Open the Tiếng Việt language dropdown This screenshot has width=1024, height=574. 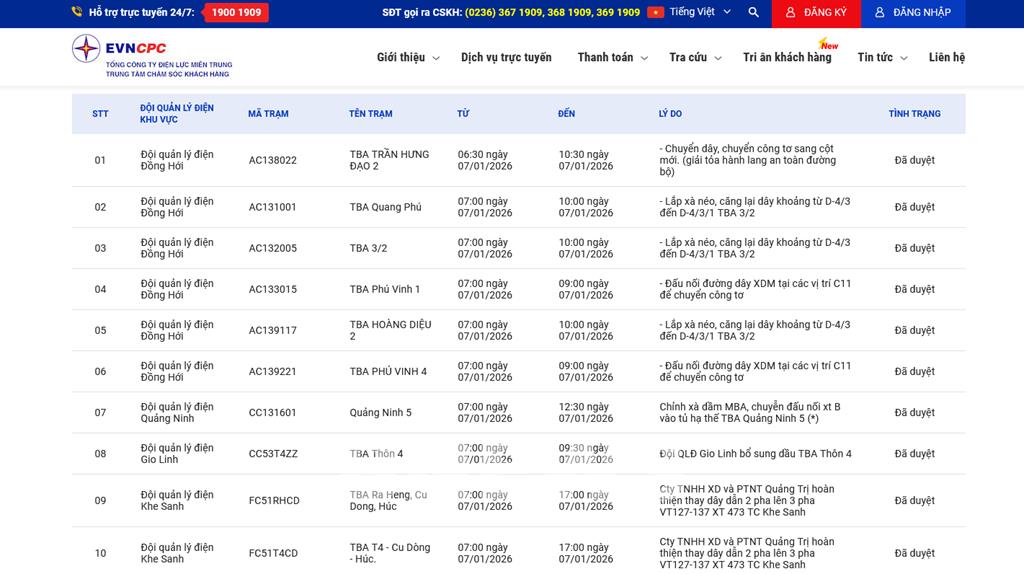coord(700,13)
